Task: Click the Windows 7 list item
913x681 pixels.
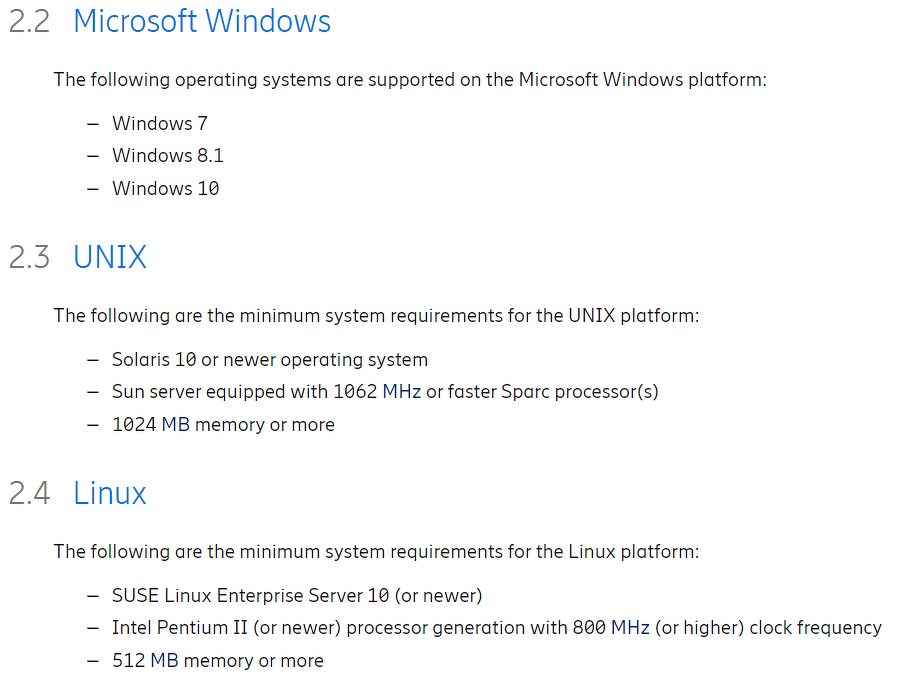Action: [159, 123]
